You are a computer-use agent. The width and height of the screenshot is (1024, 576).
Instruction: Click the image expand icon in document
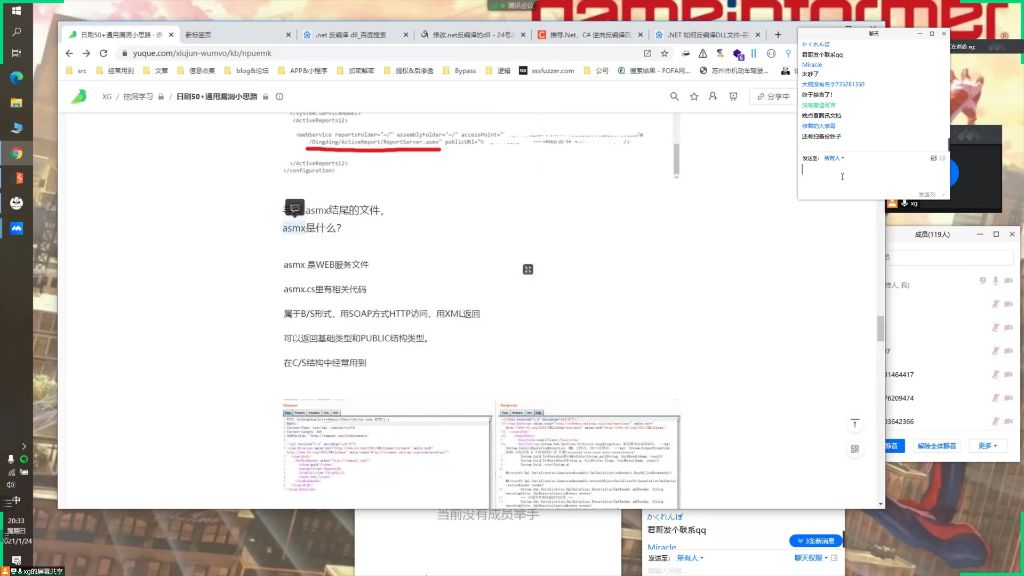[x=528, y=269]
